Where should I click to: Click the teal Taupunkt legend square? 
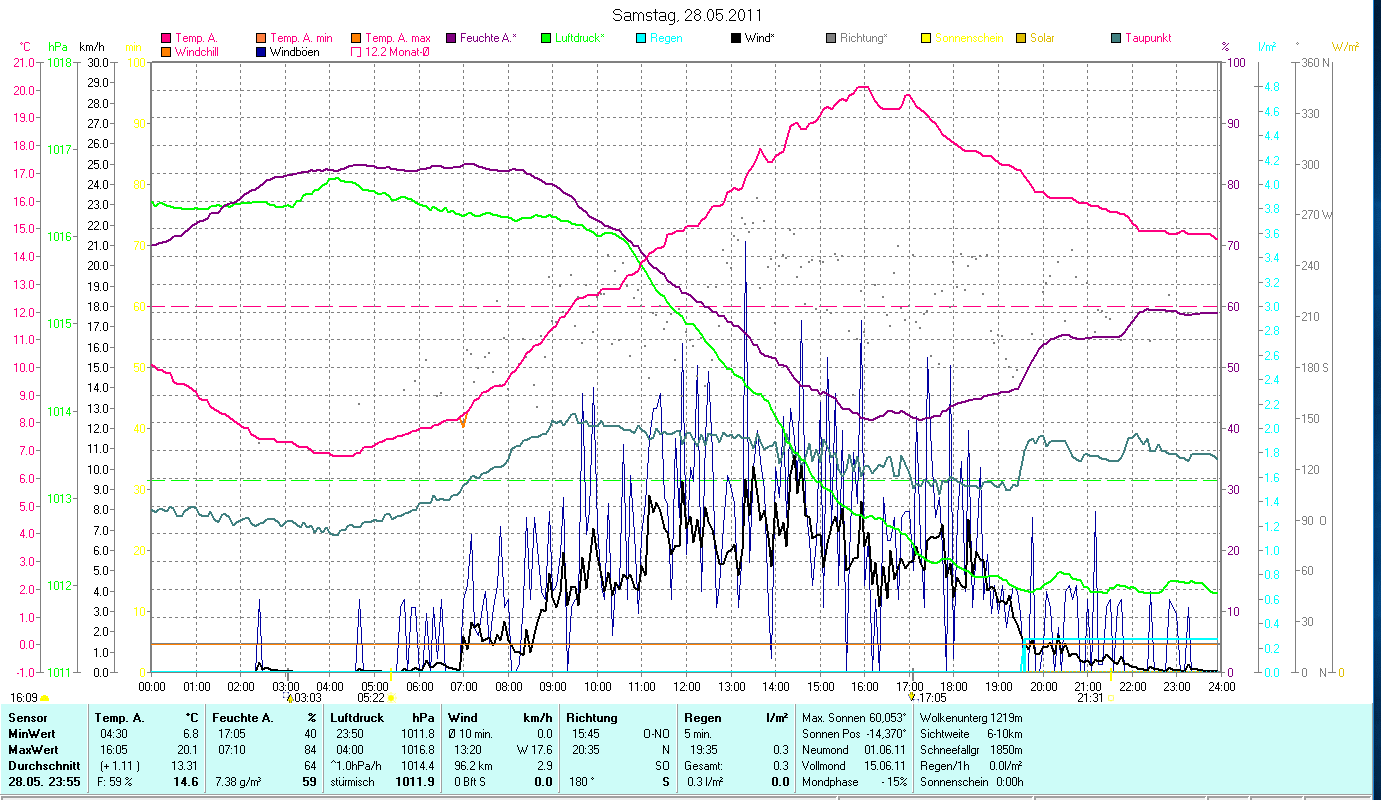[1116, 38]
